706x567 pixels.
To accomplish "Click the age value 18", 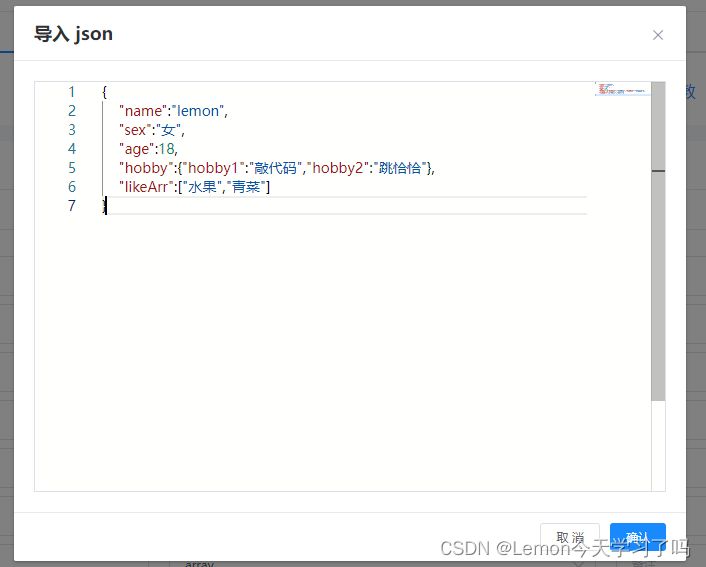I will click(x=166, y=149).
